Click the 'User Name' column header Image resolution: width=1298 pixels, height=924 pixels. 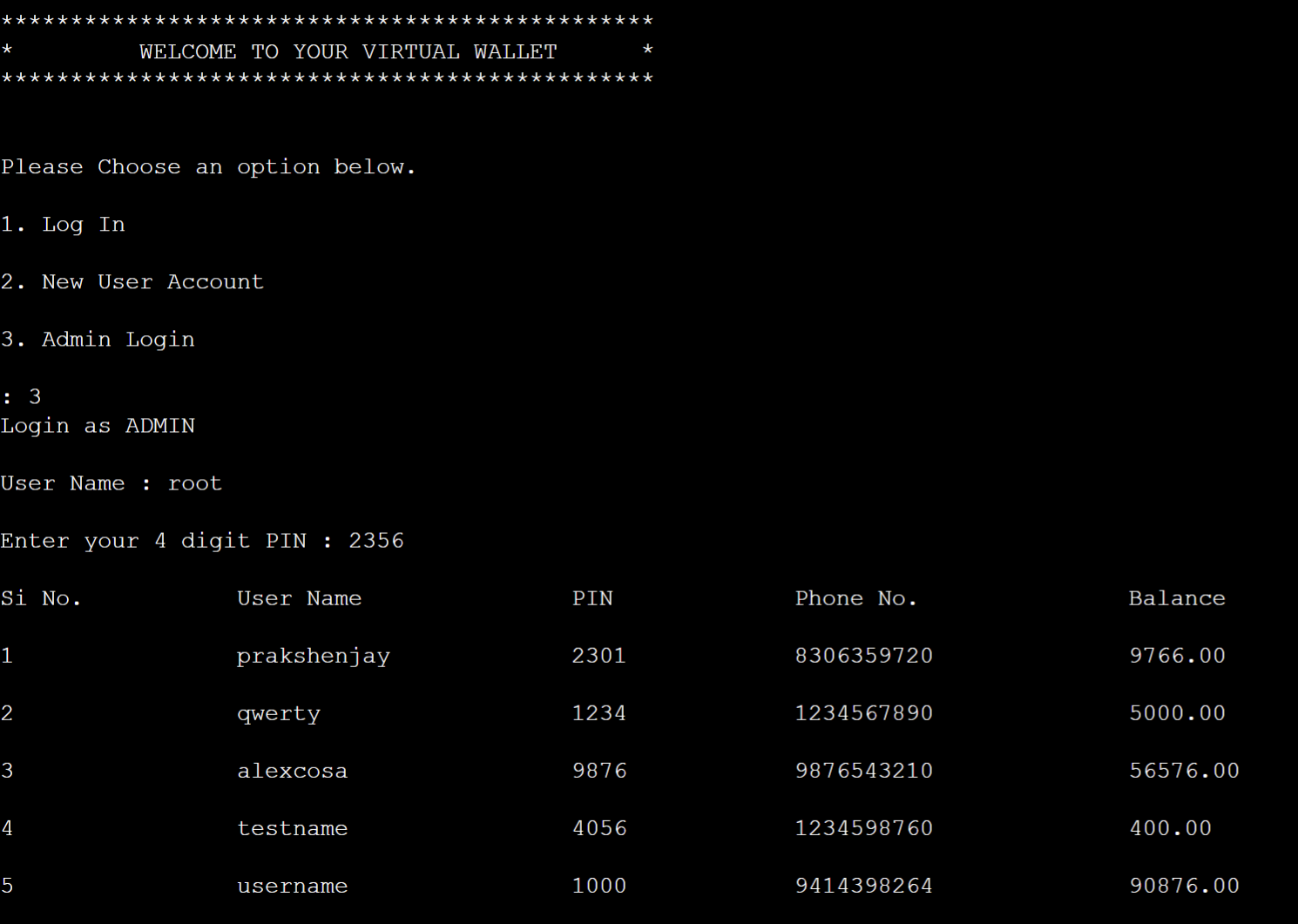point(300,598)
